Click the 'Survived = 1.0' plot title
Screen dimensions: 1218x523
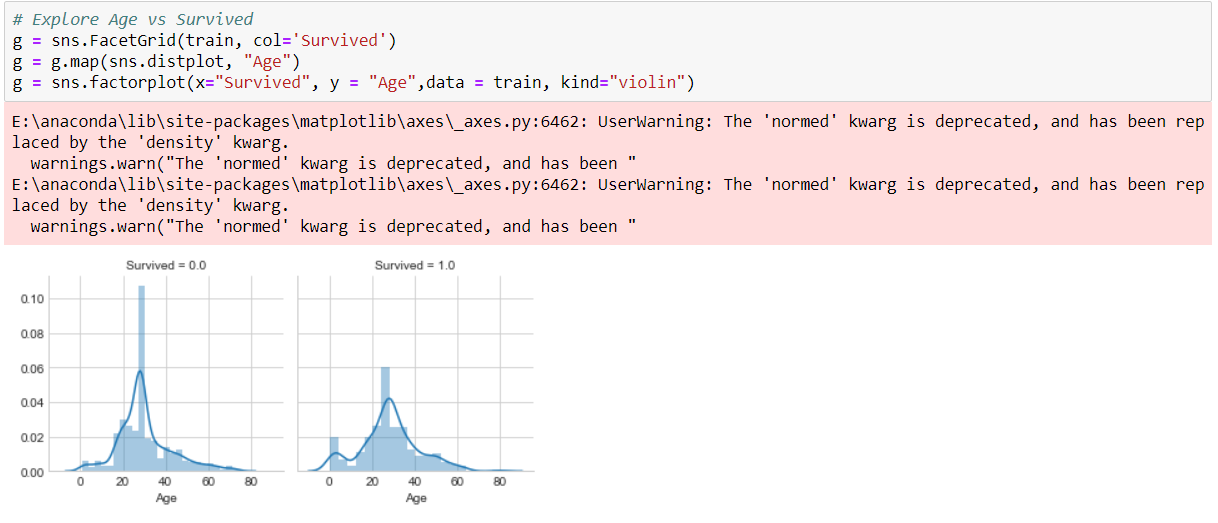pyautogui.click(x=415, y=265)
